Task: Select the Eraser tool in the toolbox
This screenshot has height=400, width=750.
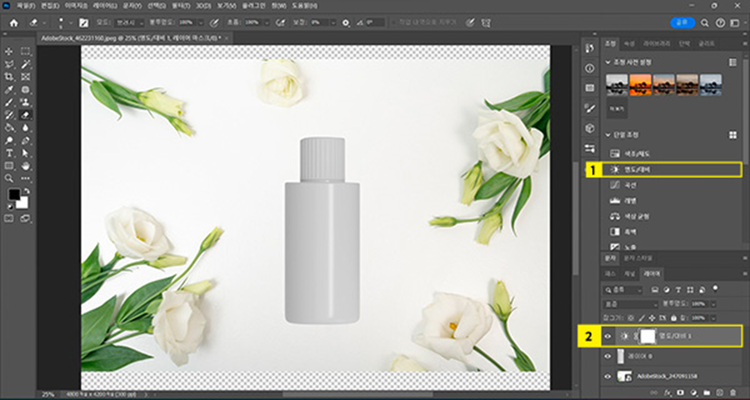Action: click(x=26, y=115)
